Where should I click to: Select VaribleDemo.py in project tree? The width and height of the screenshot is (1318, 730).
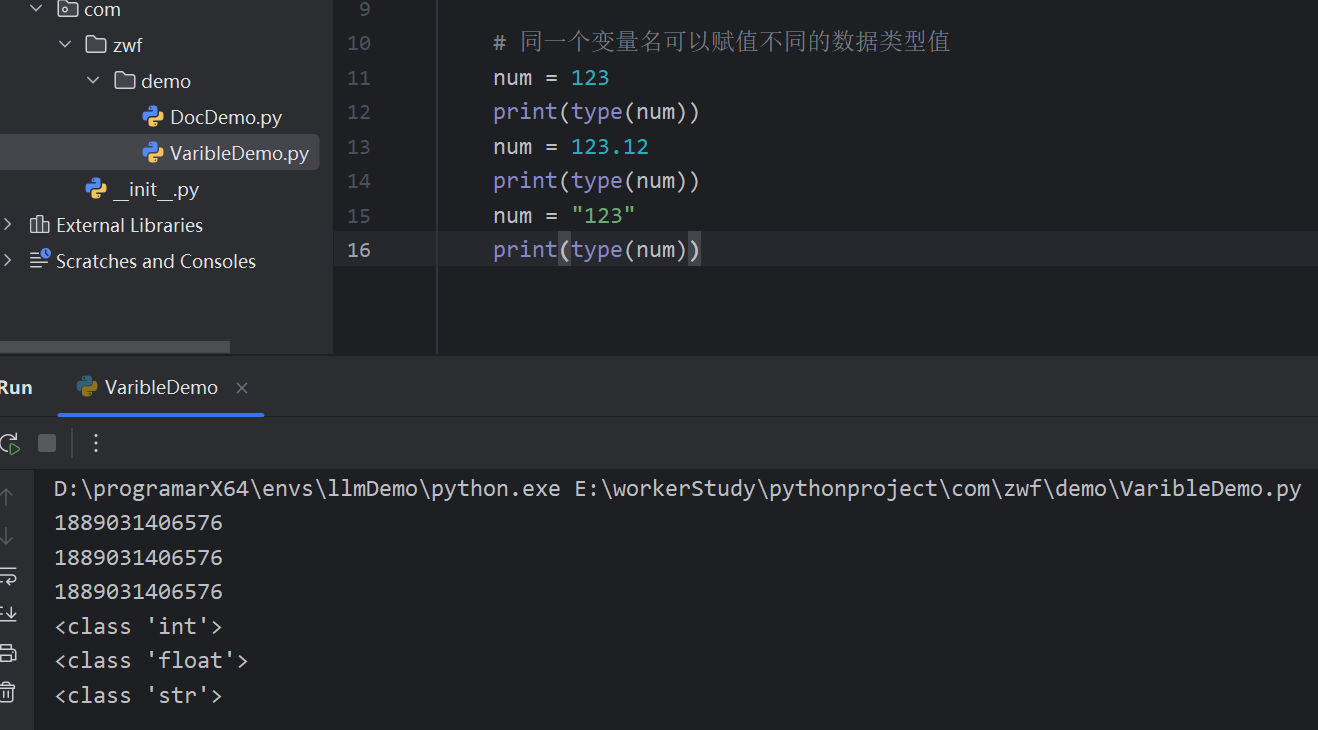pos(239,153)
